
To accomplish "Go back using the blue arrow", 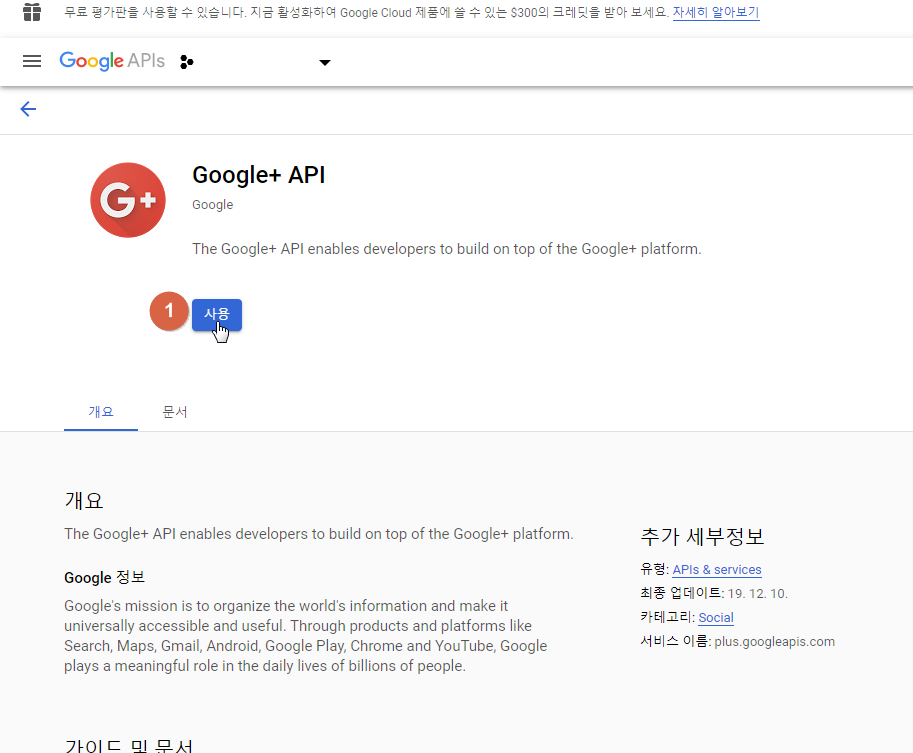I will pos(29,109).
